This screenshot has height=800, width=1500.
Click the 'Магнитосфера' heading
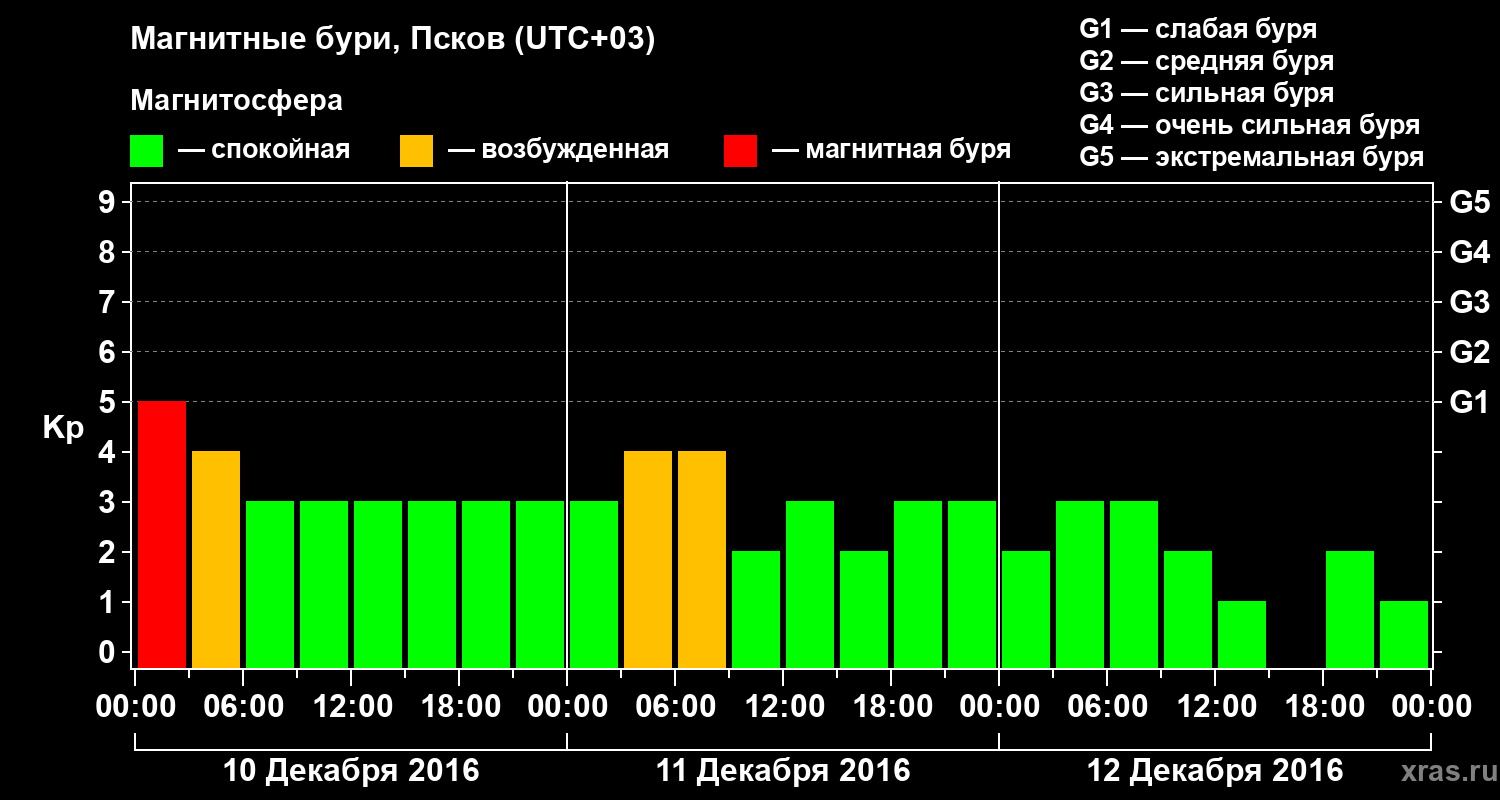(x=236, y=101)
